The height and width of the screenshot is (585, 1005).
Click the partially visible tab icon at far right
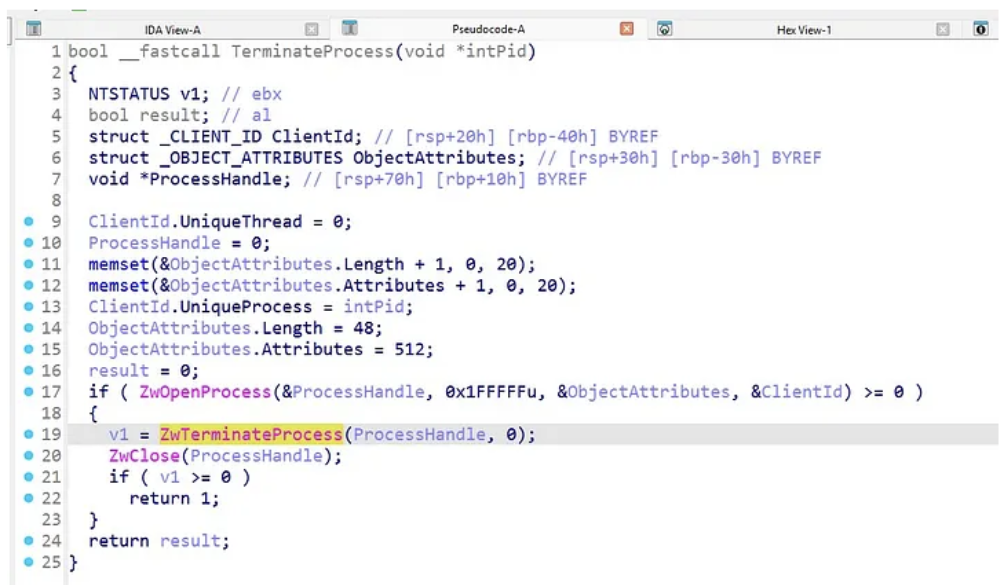(x=980, y=29)
